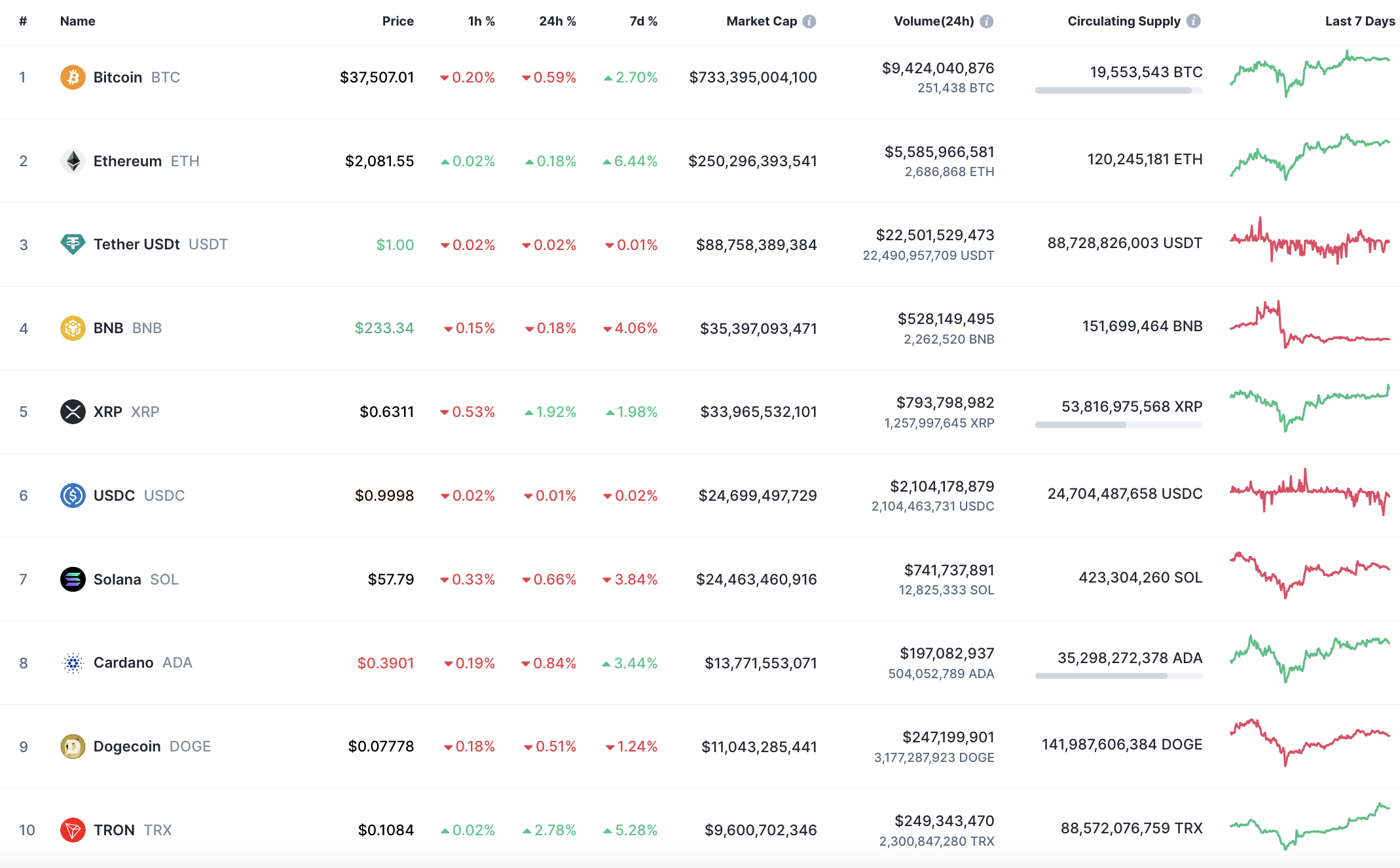Screen dimensions: 1400x868
Task: Open Ethereum's last 7 days sparkline chart
Action: [1310, 157]
